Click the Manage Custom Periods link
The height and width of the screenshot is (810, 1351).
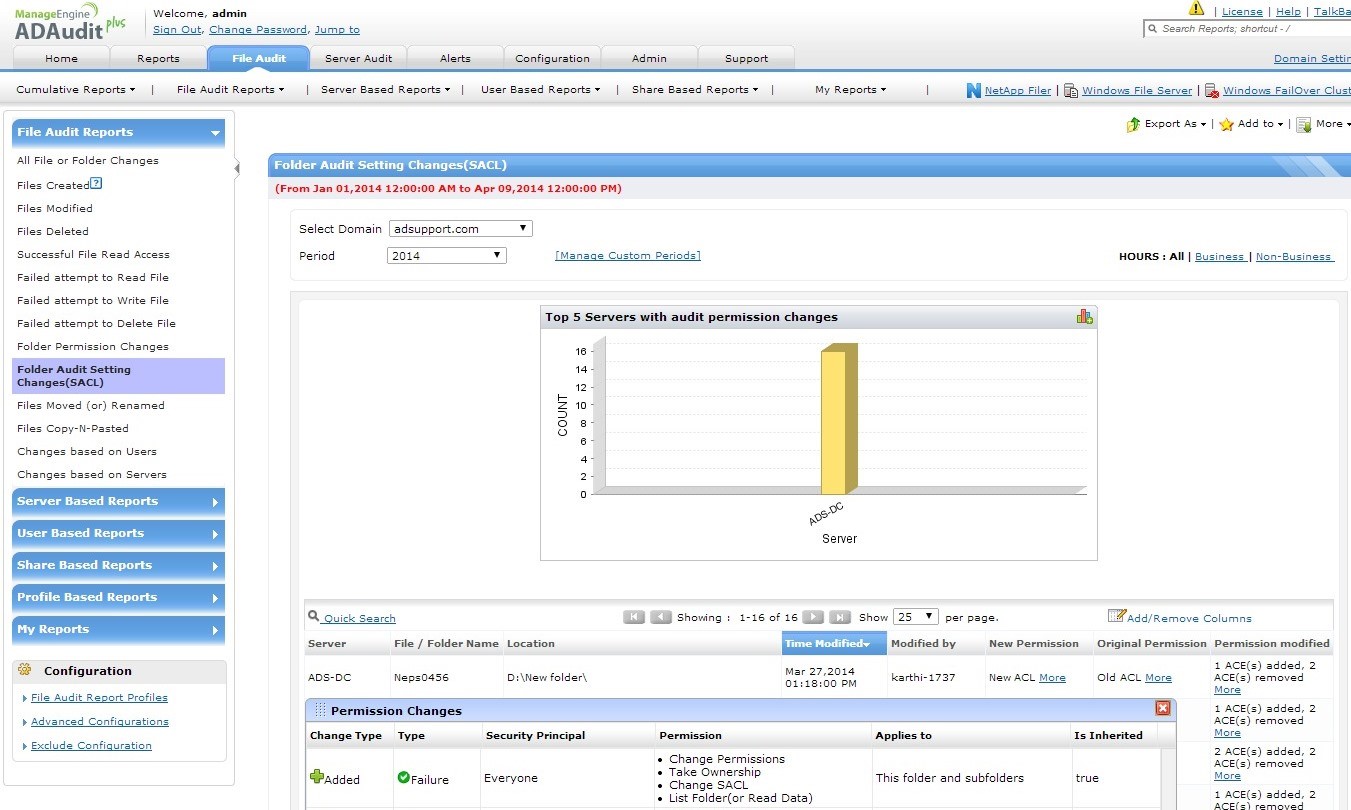click(627, 256)
